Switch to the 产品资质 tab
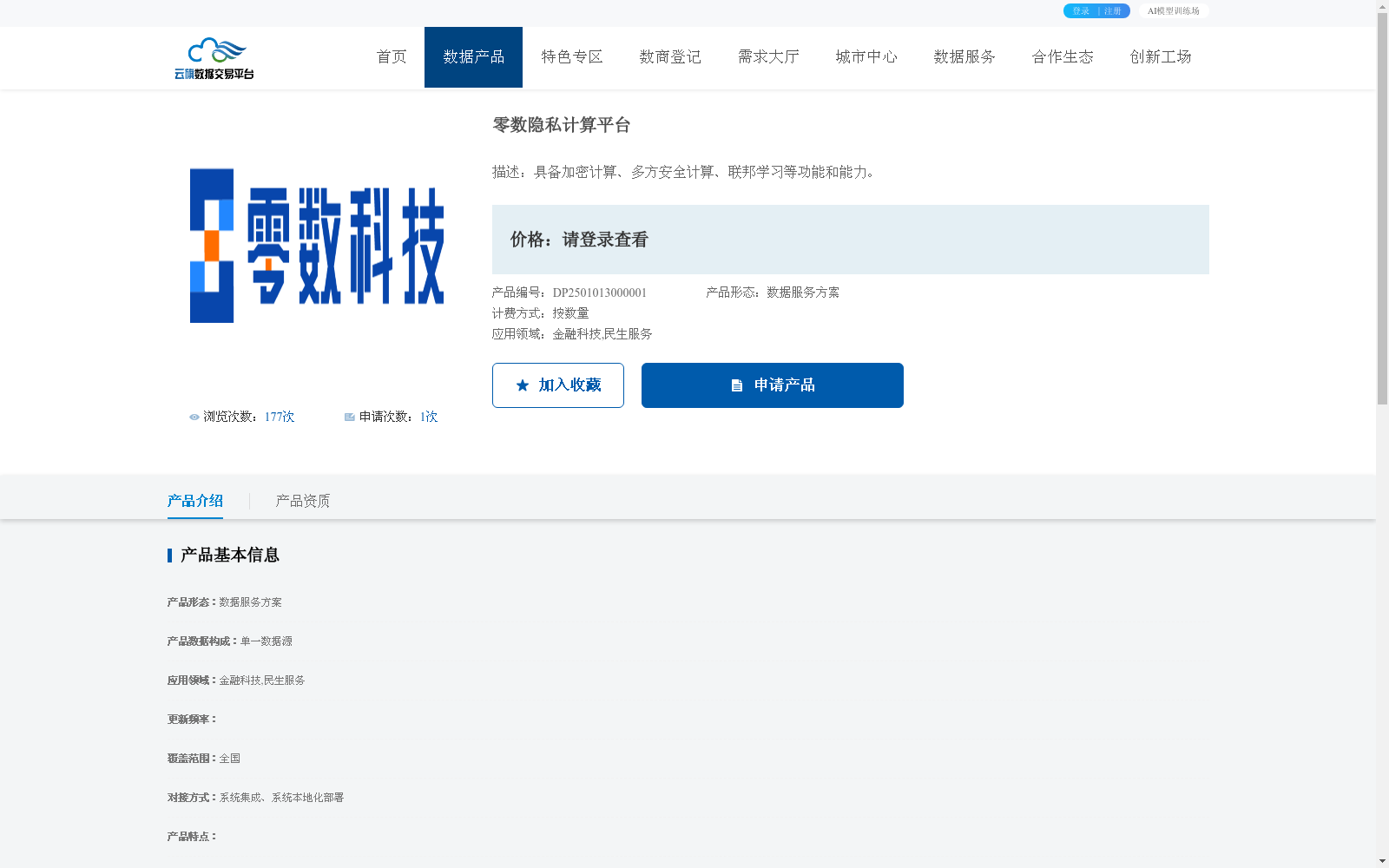Screen dimensions: 1389x868 [303, 501]
